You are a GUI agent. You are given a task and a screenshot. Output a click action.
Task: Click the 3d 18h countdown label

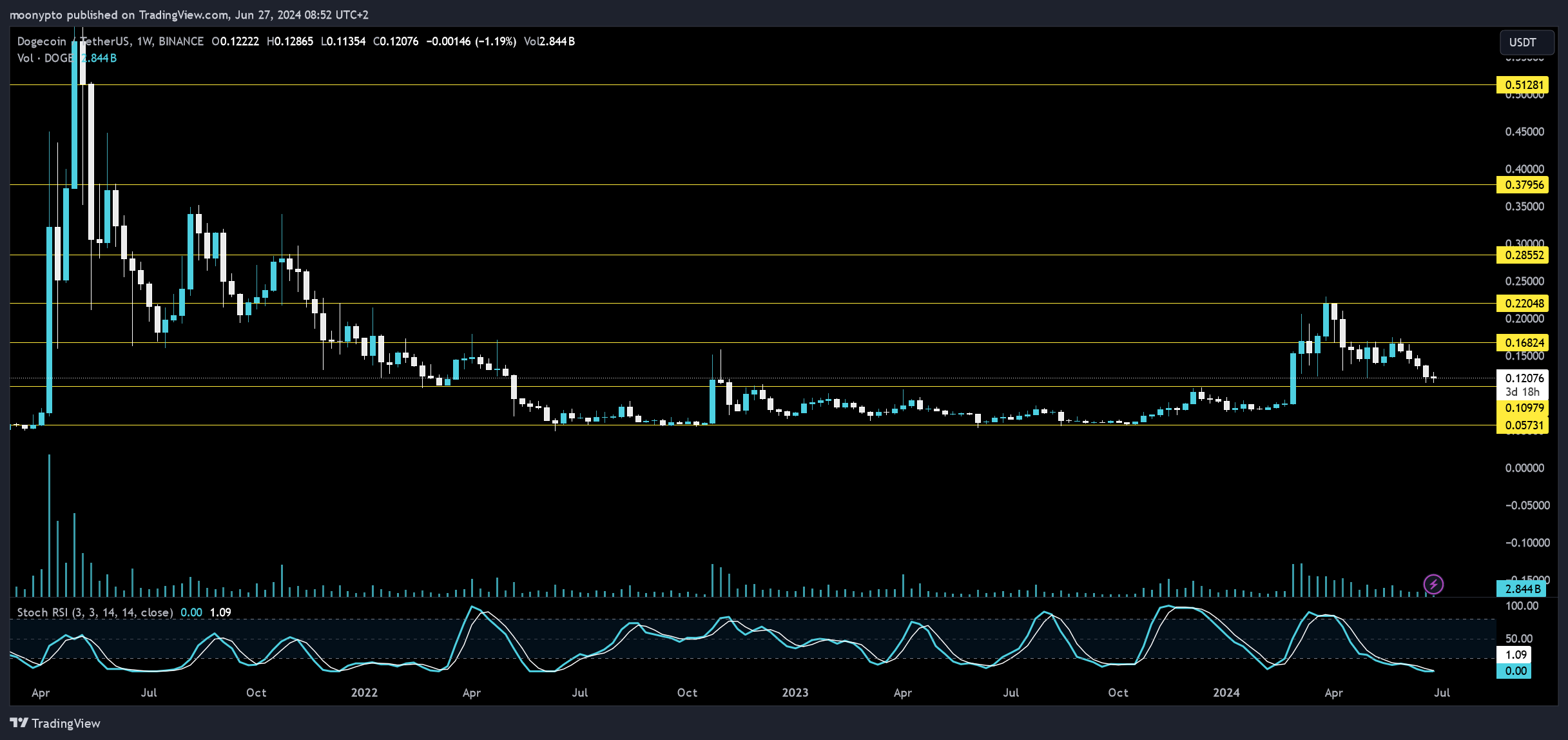click(1522, 392)
